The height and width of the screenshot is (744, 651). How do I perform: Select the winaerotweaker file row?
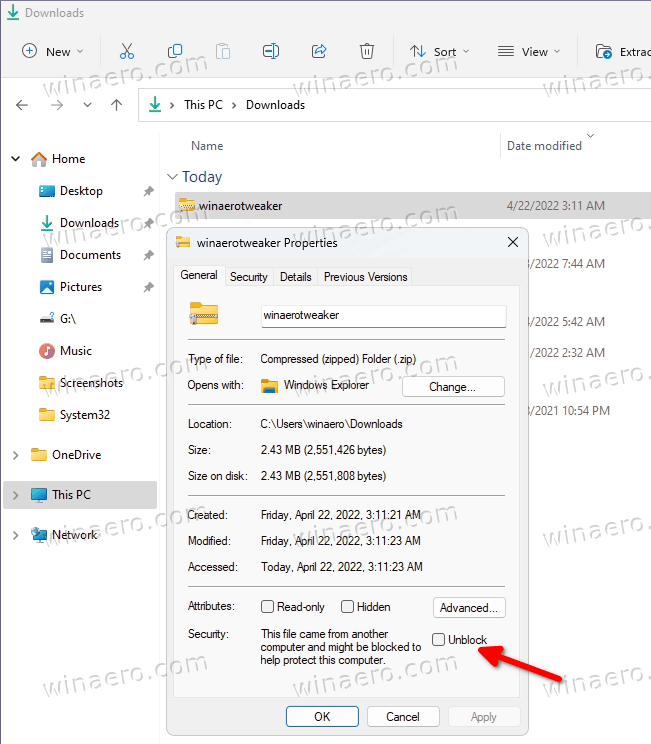(x=413, y=205)
